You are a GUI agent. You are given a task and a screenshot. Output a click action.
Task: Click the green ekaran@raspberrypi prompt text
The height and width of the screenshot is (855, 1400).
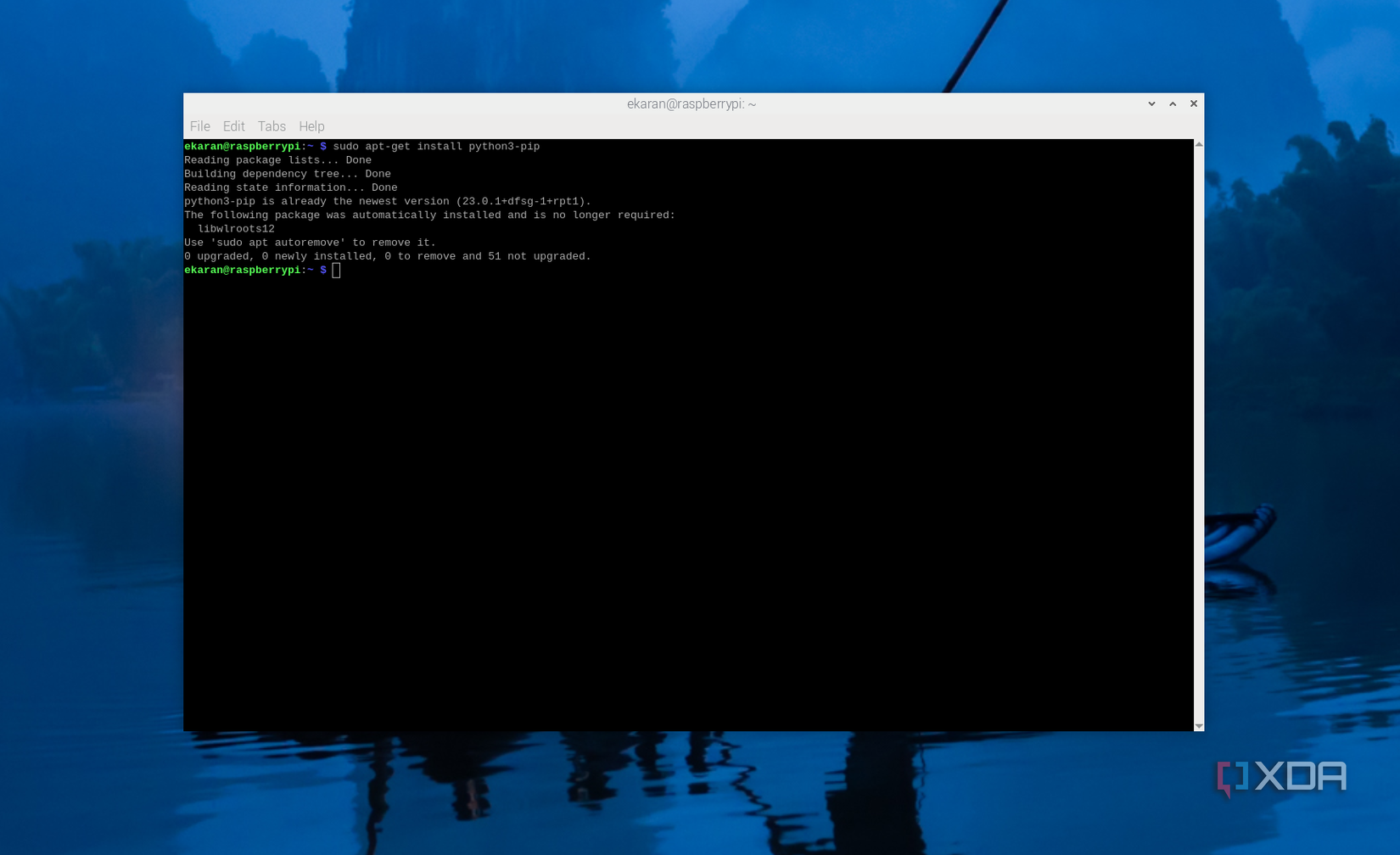pyautogui.click(x=244, y=270)
